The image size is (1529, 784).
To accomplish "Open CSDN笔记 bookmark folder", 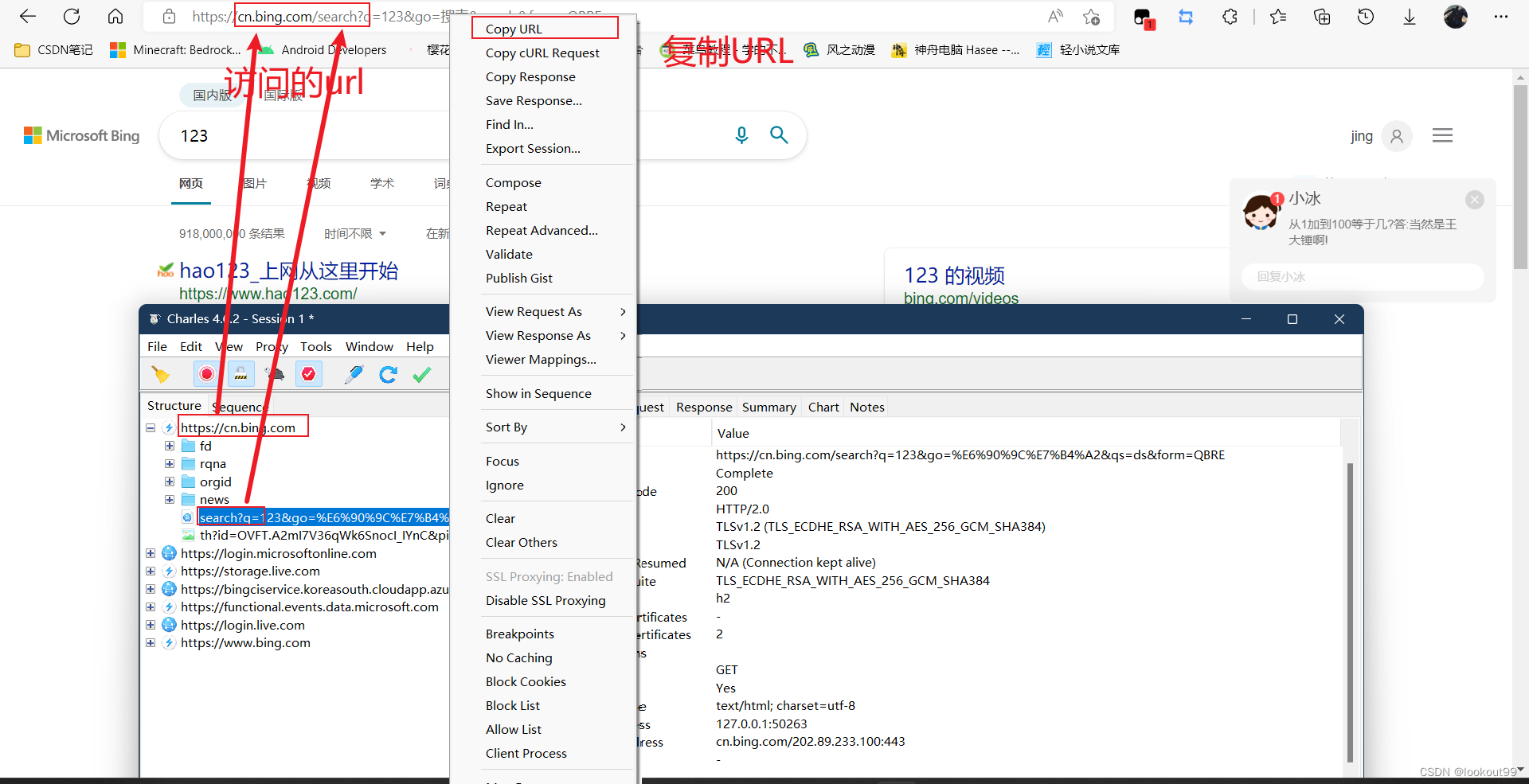I will click(x=54, y=49).
